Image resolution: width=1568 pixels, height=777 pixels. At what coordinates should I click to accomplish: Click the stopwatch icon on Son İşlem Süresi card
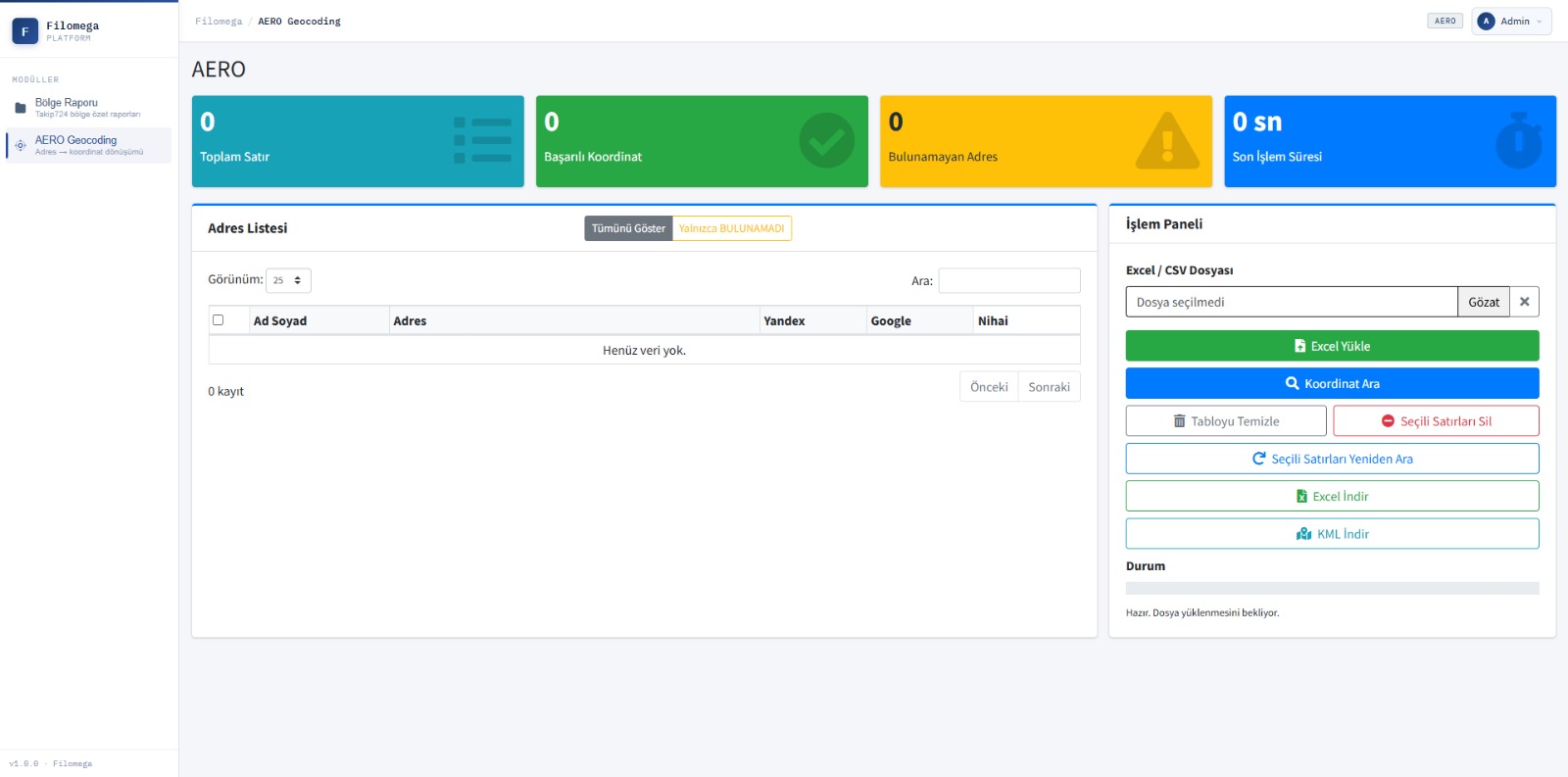tap(1518, 140)
